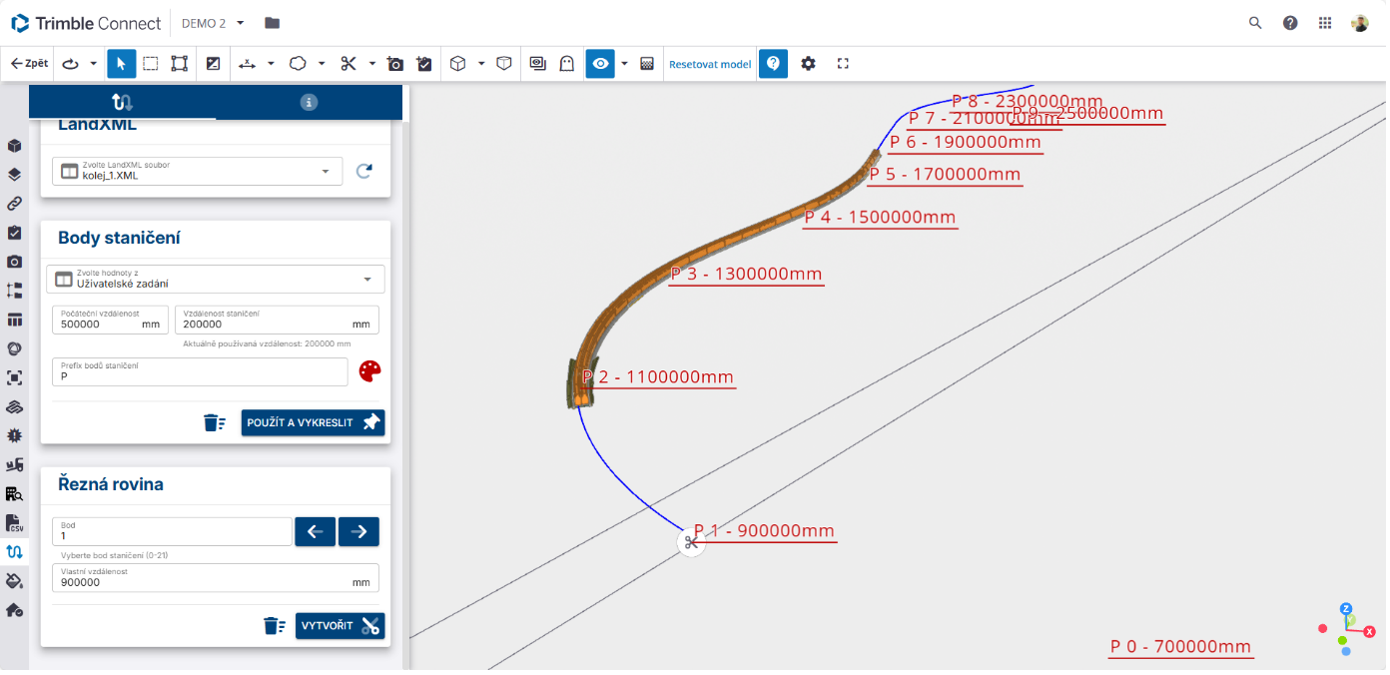Enter fullscreen mode in viewer
1390x675 pixels.
point(843,64)
